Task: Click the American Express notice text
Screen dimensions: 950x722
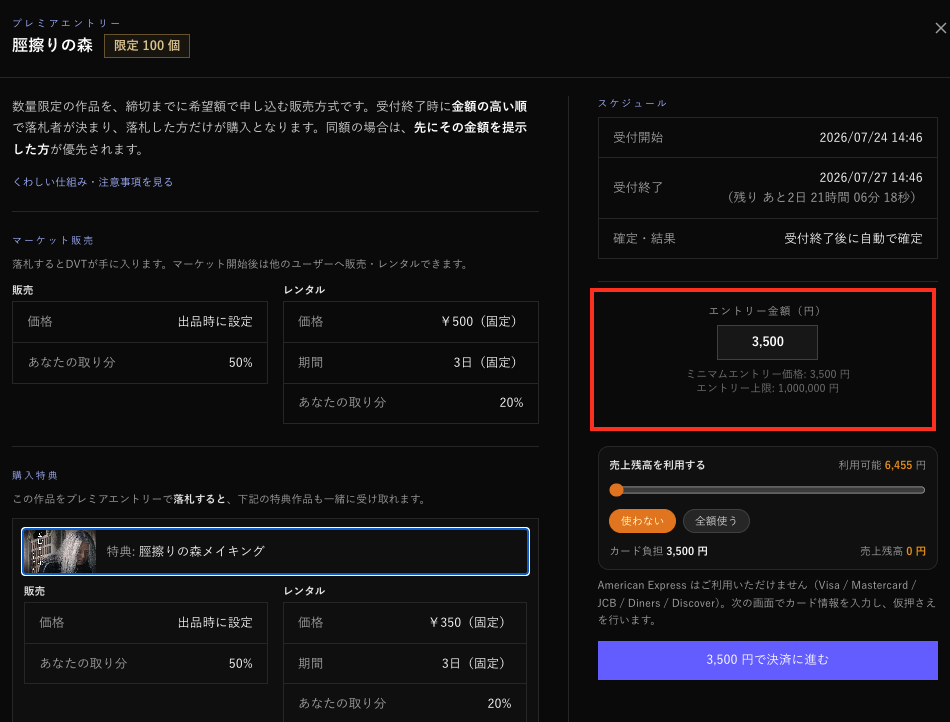Action: [767, 603]
